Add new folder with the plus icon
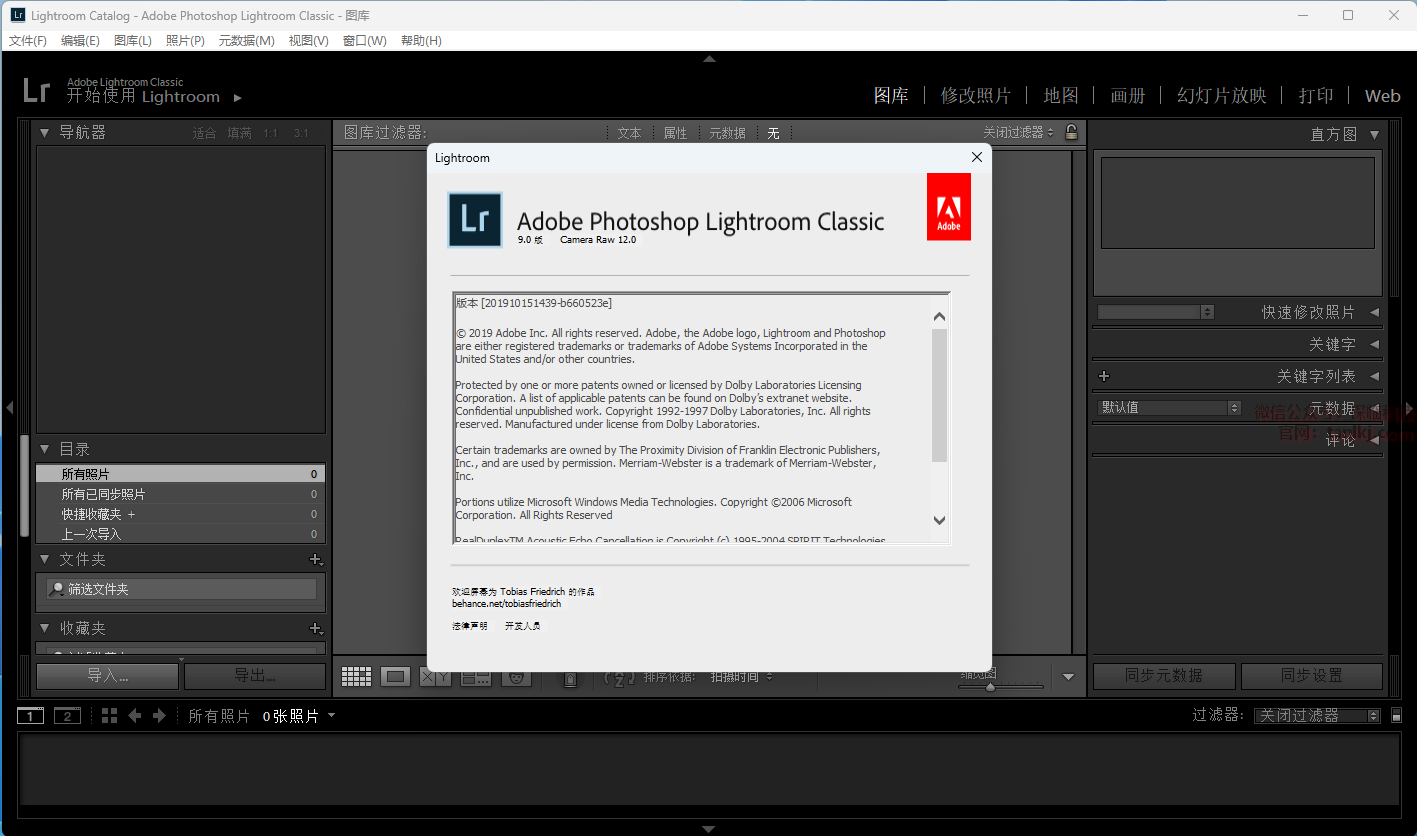Image resolution: width=1417 pixels, height=836 pixels. [x=315, y=560]
